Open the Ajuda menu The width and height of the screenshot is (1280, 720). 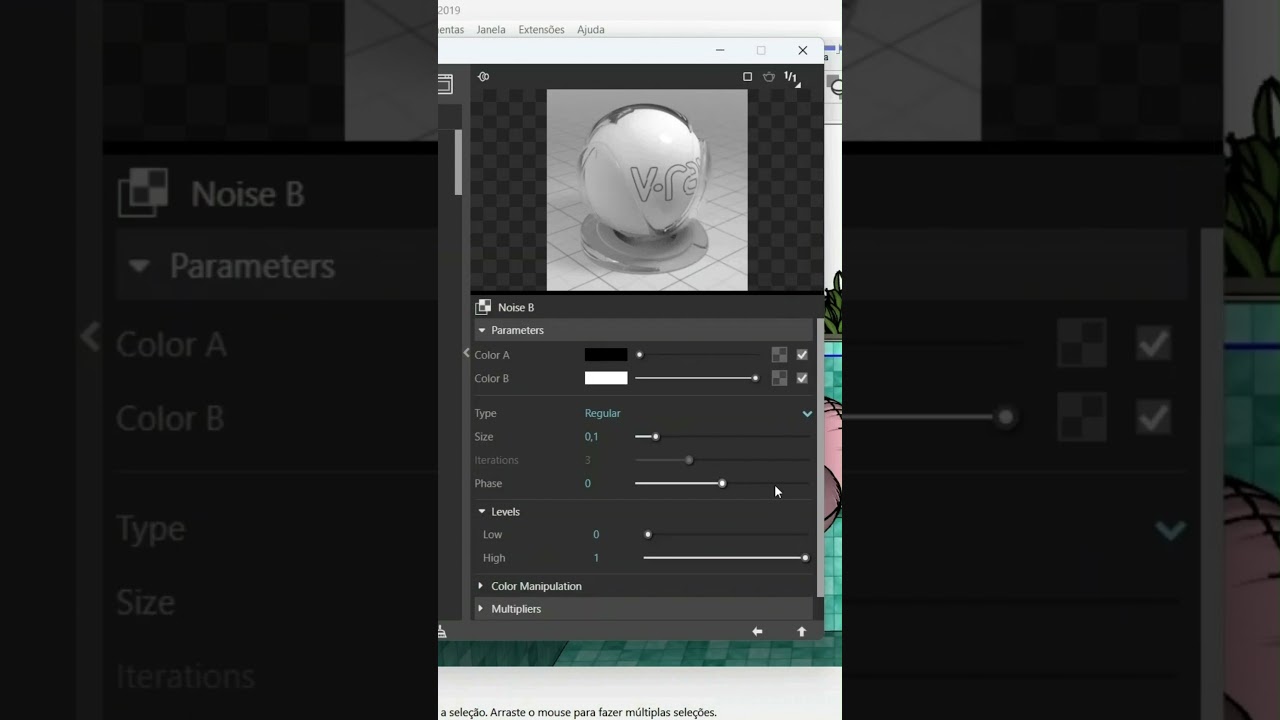click(591, 30)
